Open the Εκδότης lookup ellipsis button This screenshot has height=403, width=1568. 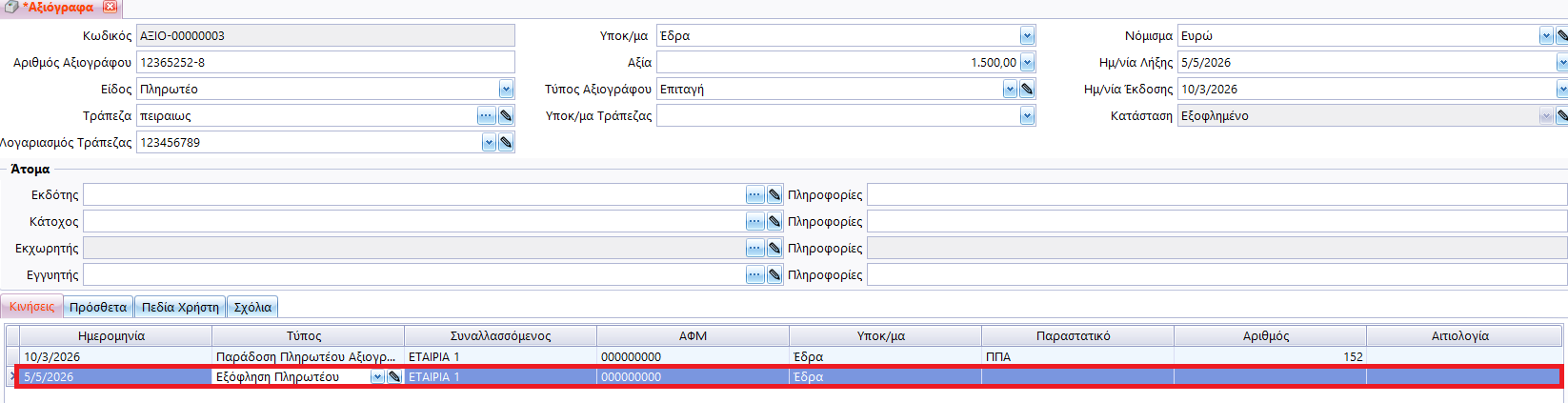tap(754, 195)
